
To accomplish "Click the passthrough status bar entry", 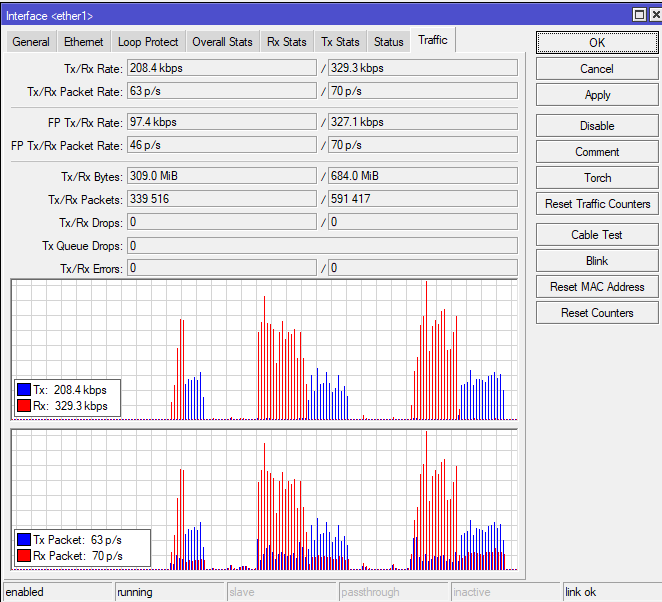I will coord(394,592).
